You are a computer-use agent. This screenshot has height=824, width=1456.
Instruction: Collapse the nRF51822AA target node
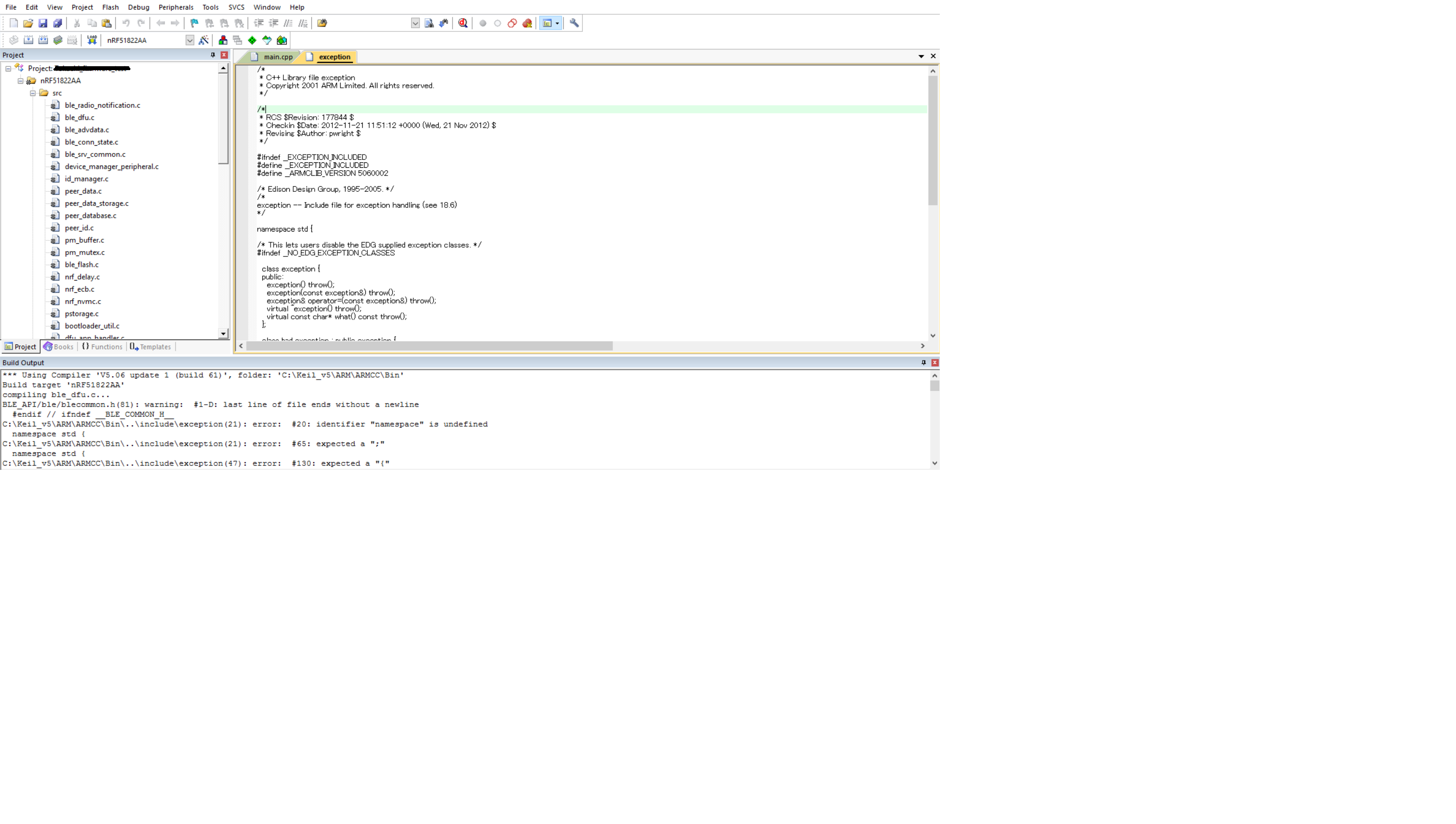click(21, 81)
